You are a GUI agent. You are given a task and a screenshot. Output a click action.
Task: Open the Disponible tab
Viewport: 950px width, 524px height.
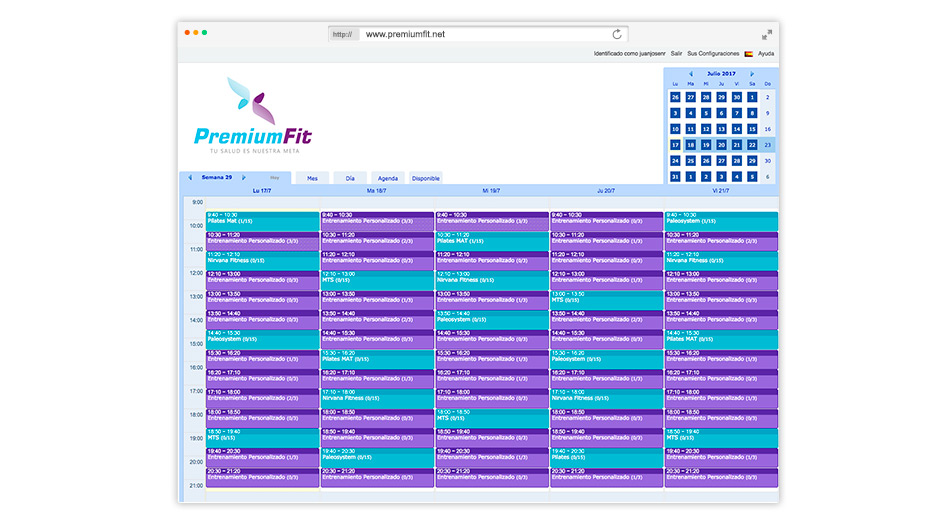pos(425,178)
